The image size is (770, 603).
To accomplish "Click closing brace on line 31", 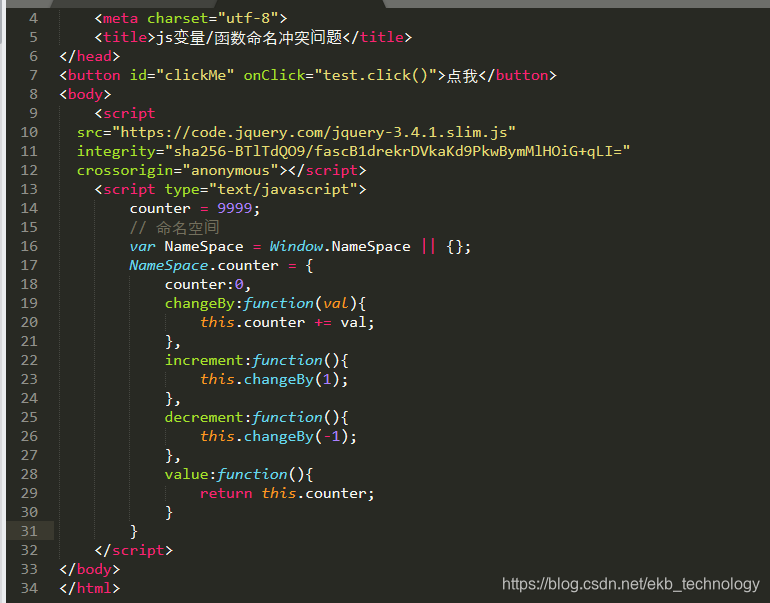I will [134, 531].
